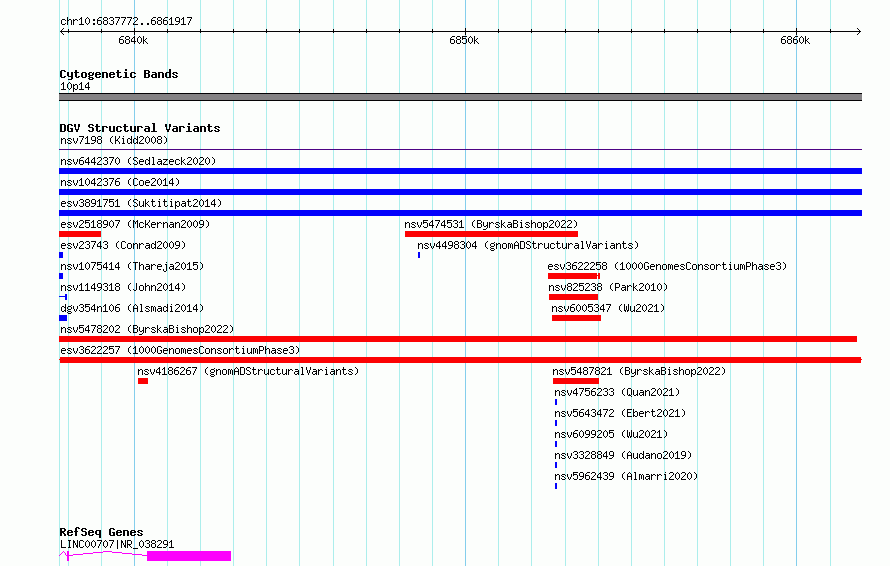Select the nsv6442370 (Sedlazeck2020) blue bar

tap(460, 171)
